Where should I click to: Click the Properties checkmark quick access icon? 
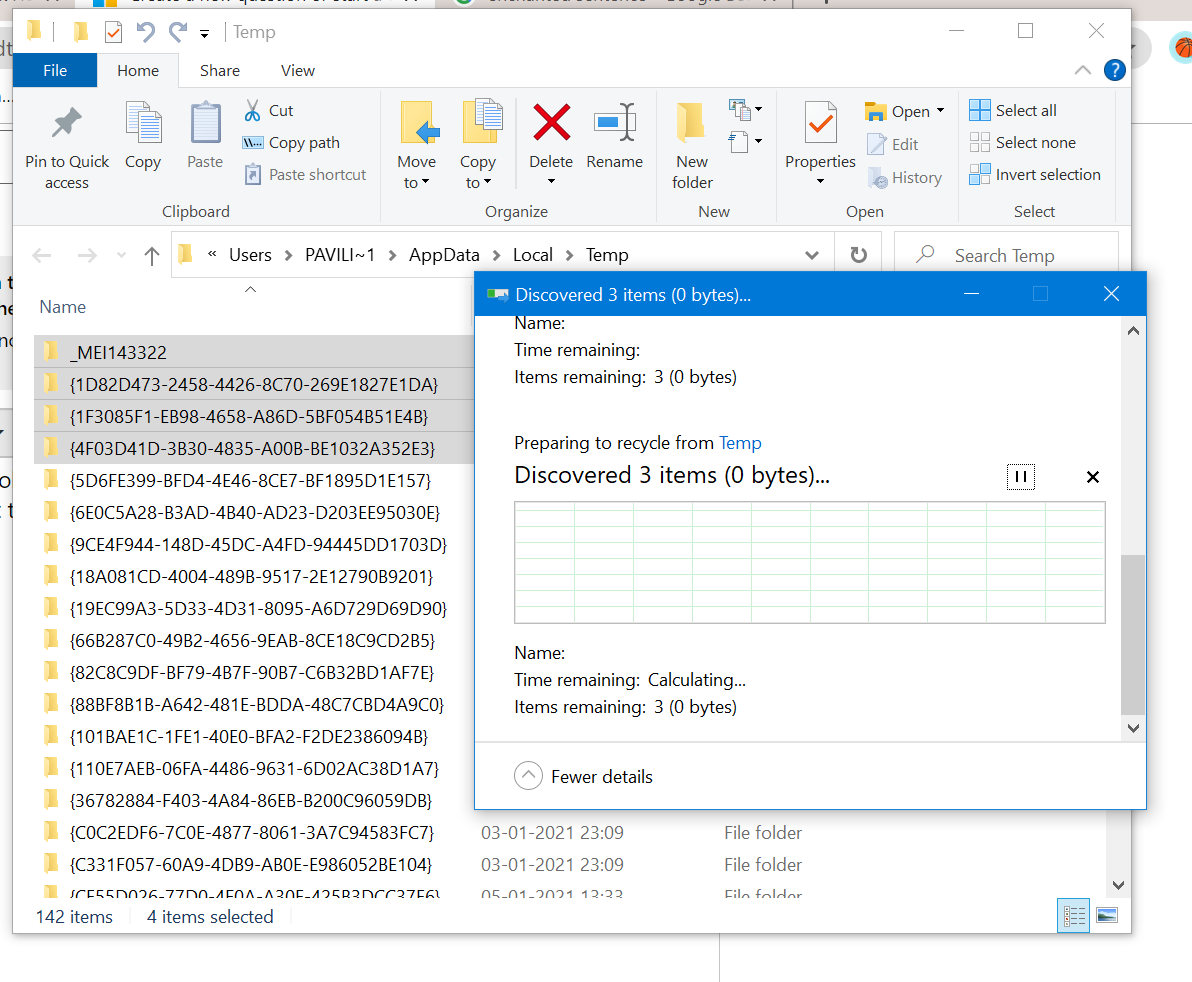[x=113, y=32]
